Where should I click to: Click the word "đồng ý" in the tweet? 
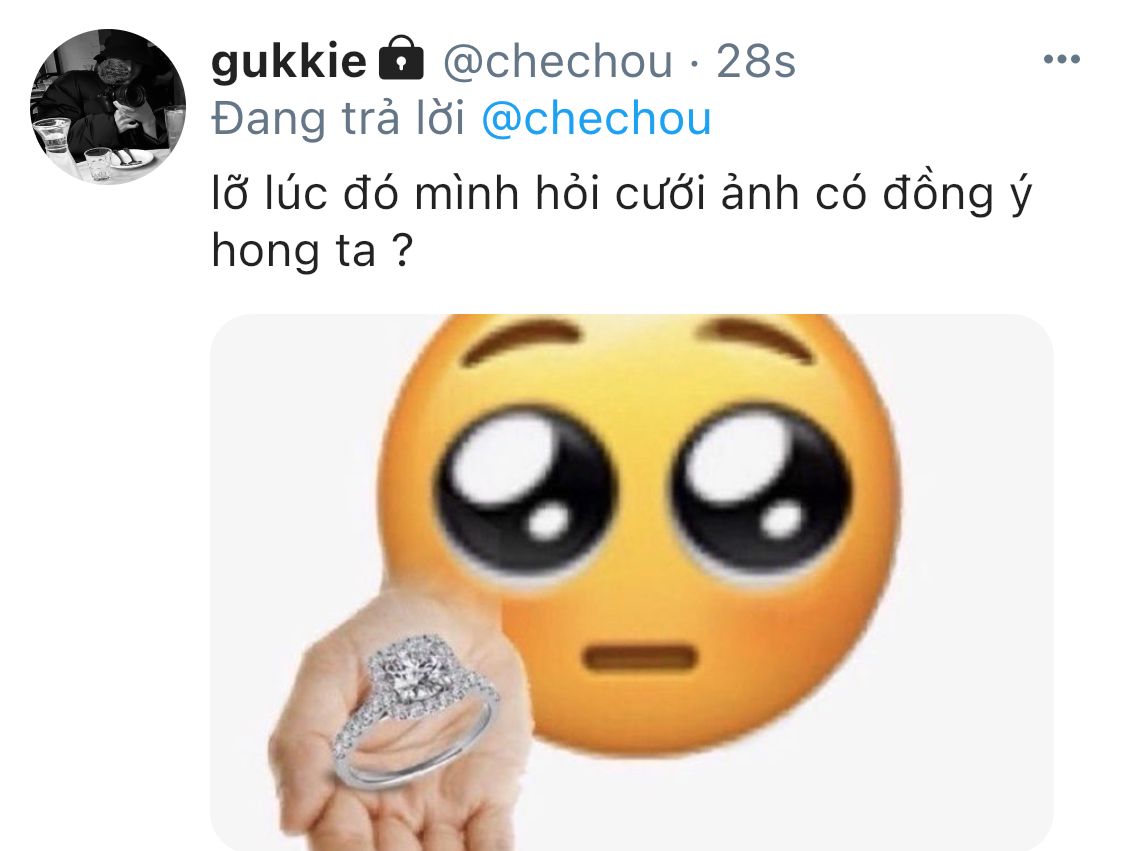[957, 194]
